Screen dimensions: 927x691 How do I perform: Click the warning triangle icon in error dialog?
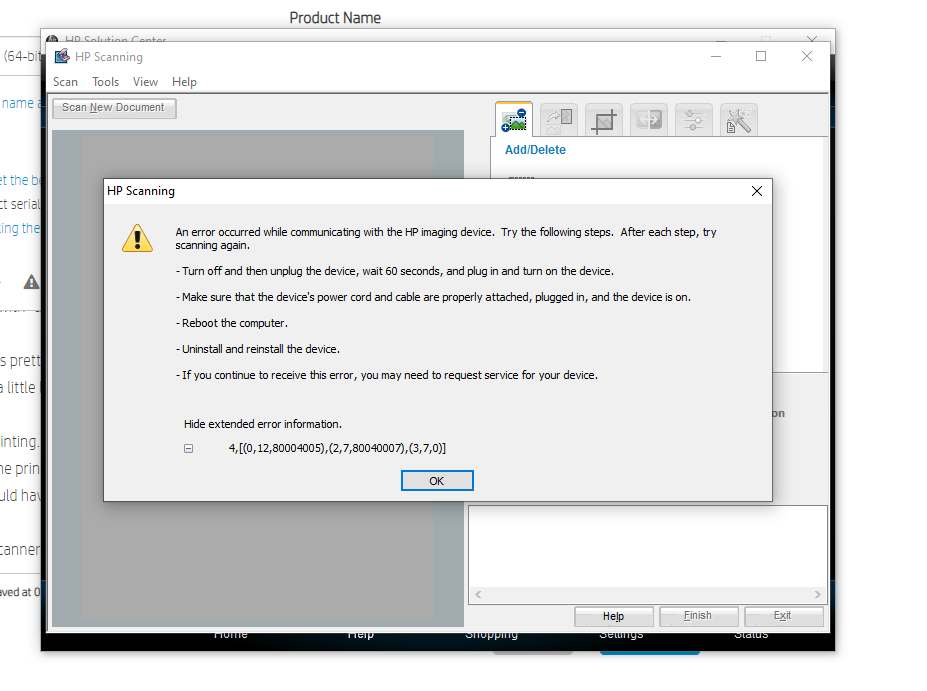tap(137, 238)
